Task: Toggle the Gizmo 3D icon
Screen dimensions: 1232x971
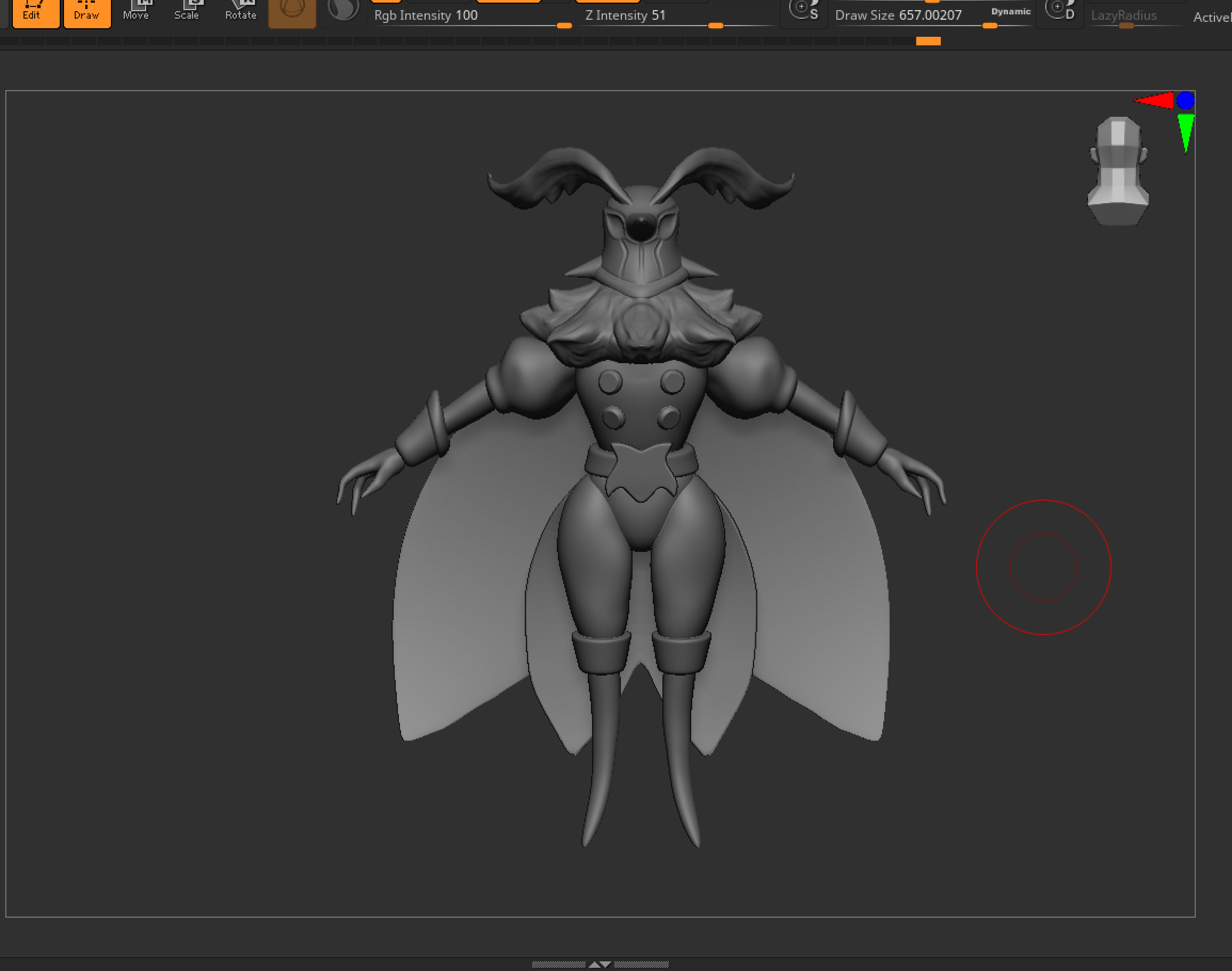Action: point(292,12)
